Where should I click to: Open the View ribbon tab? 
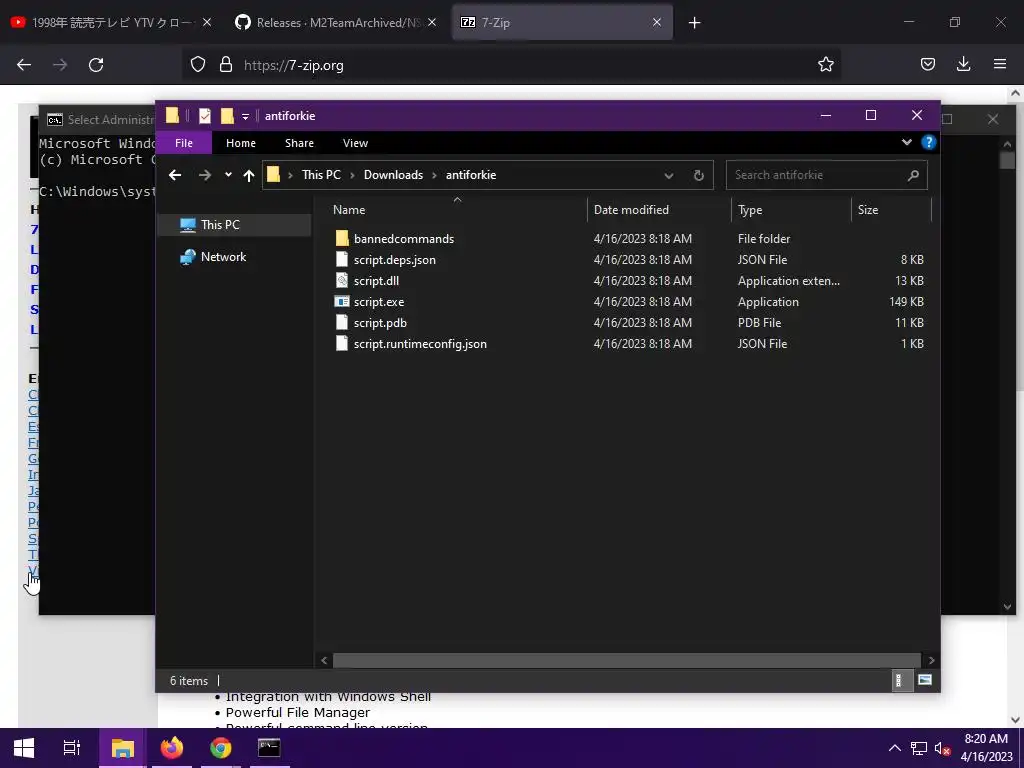coord(355,143)
